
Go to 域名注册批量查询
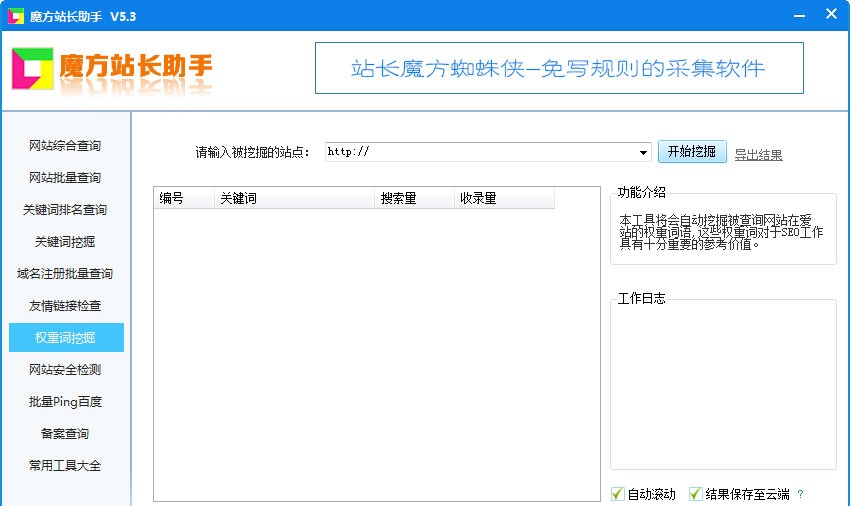click(x=65, y=274)
